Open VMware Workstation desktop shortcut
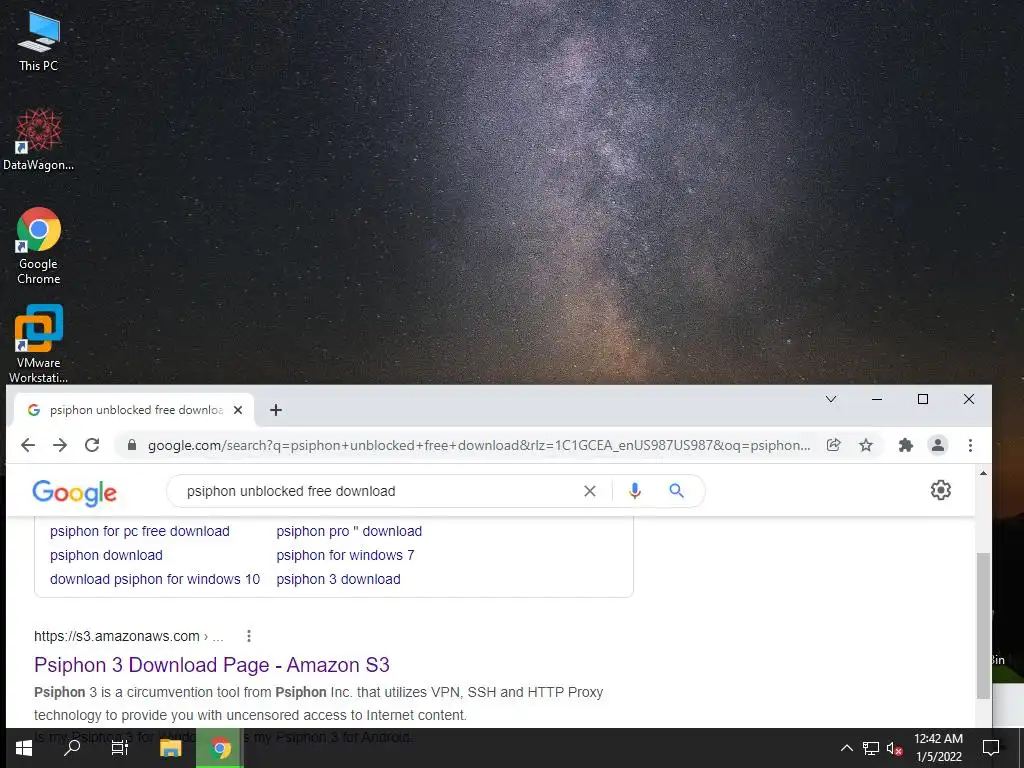The width and height of the screenshot is (1024, 768). click(39, 344)
